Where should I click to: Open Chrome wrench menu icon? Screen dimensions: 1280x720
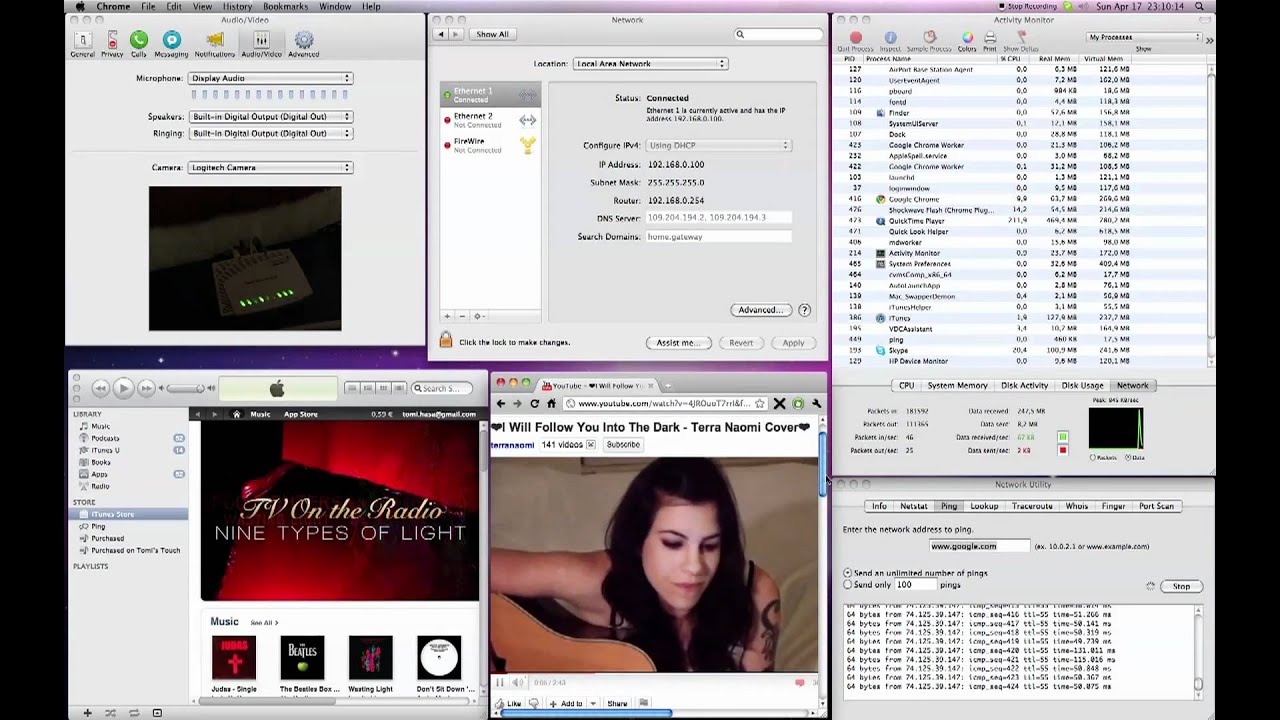click(x=816, y=404)
